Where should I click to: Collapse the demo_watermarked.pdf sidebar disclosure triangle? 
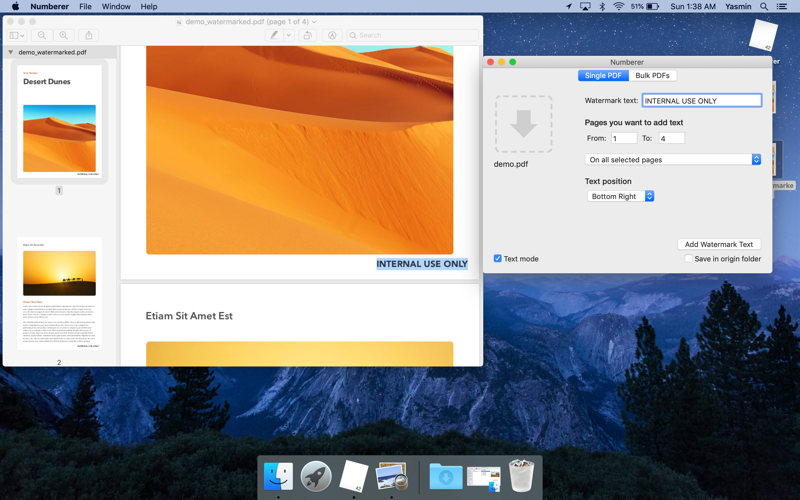point(11,52)
